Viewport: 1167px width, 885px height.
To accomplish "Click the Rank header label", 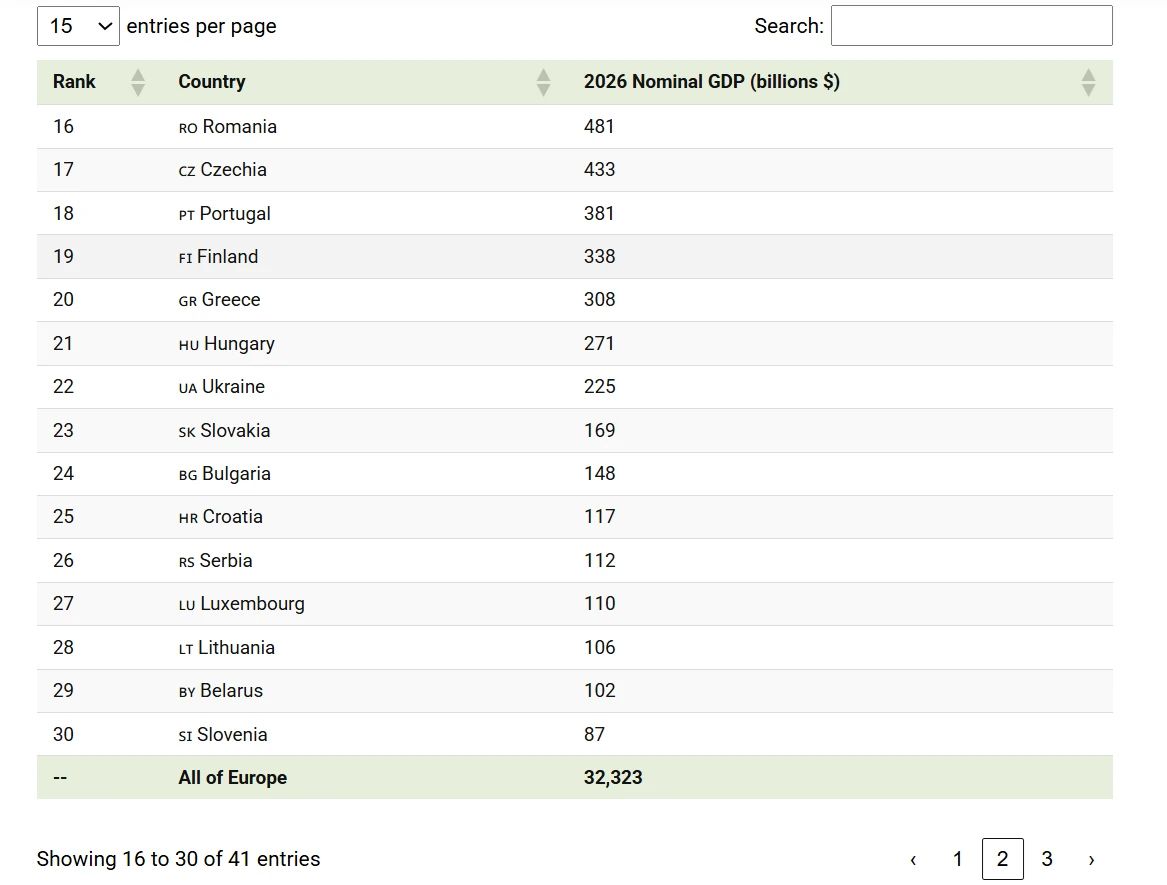I will pyautogui.click(x=74, y=82).
